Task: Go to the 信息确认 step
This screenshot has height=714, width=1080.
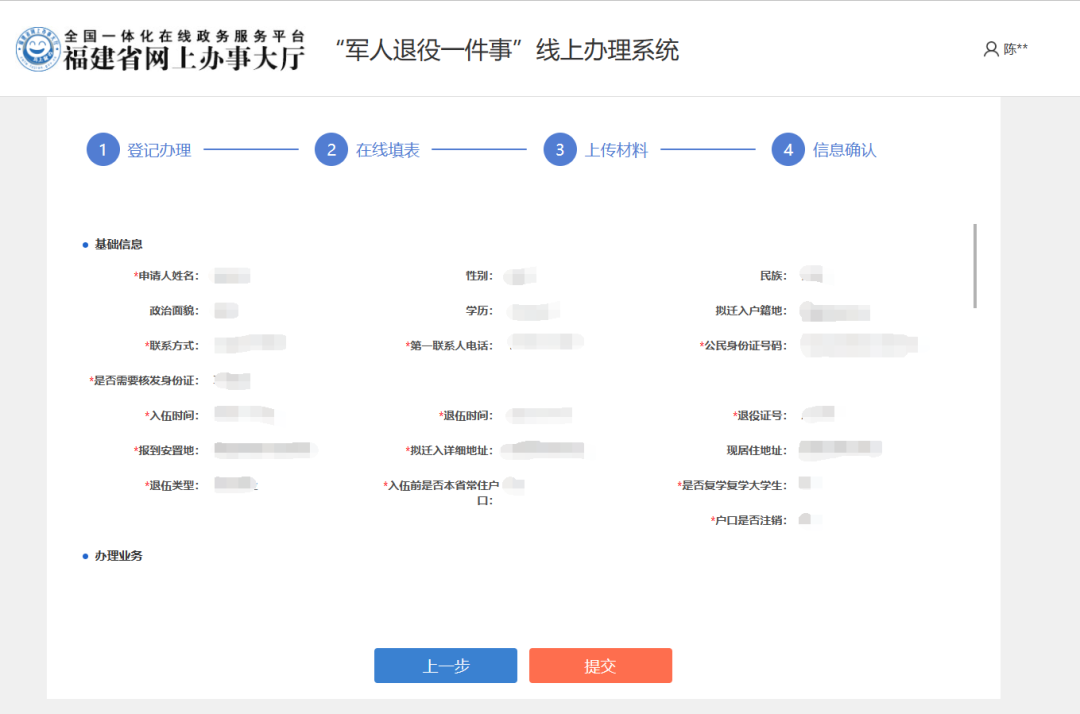Action: [844, 150]
